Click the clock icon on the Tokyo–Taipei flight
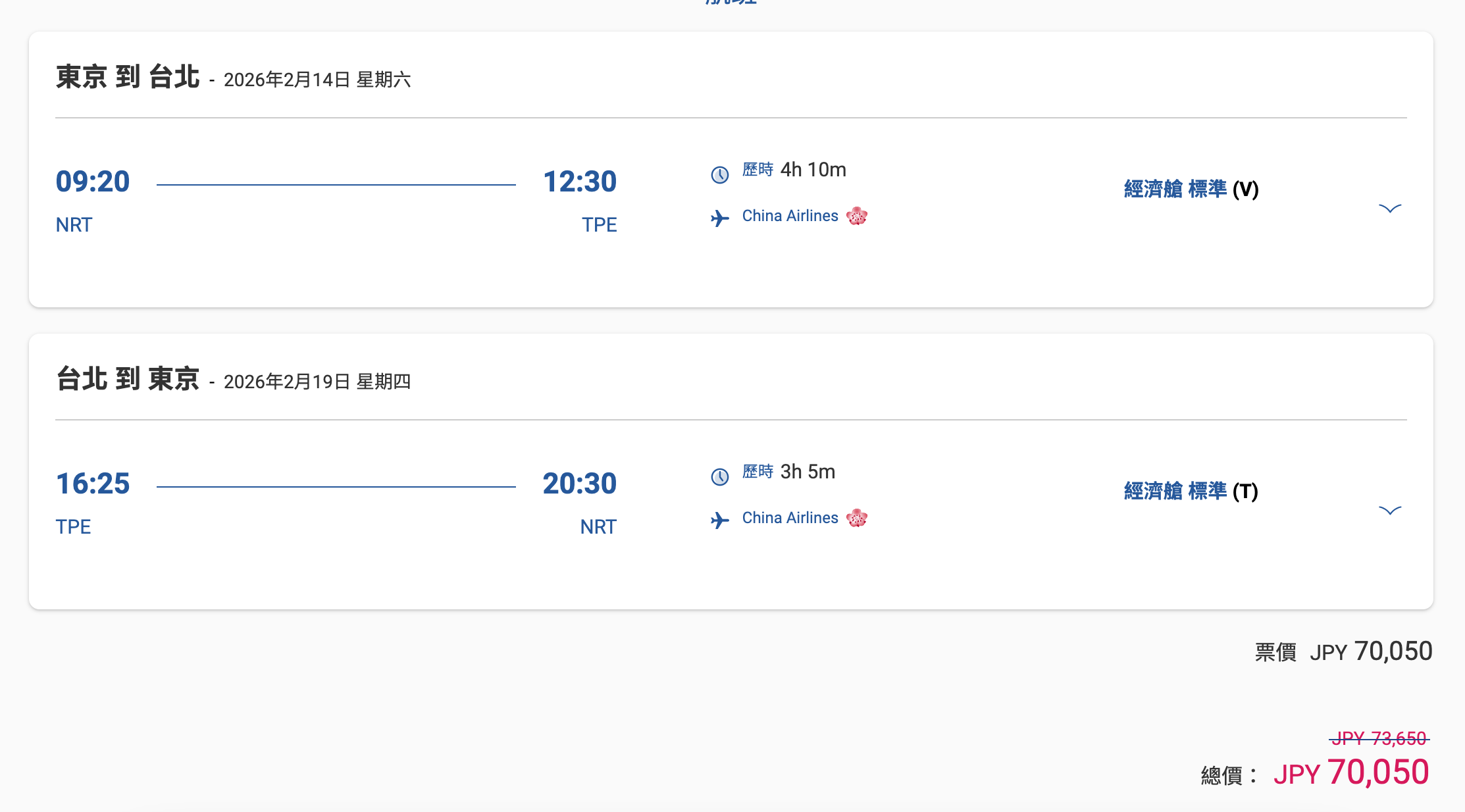 (x=720, y=174)
